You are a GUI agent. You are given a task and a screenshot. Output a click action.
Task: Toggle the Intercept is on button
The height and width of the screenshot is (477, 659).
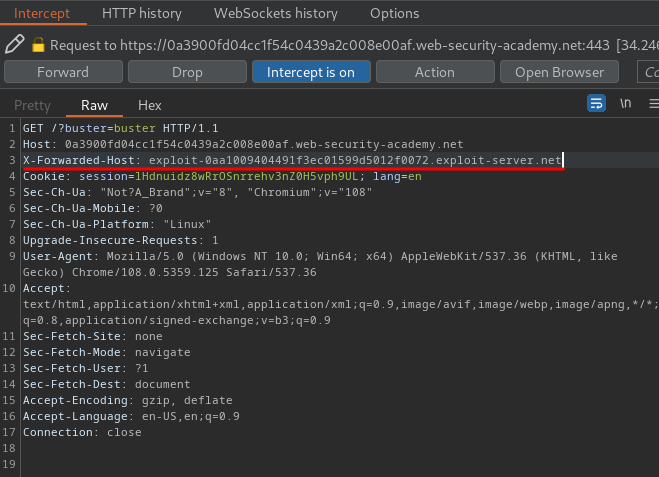tap(311, 72)
